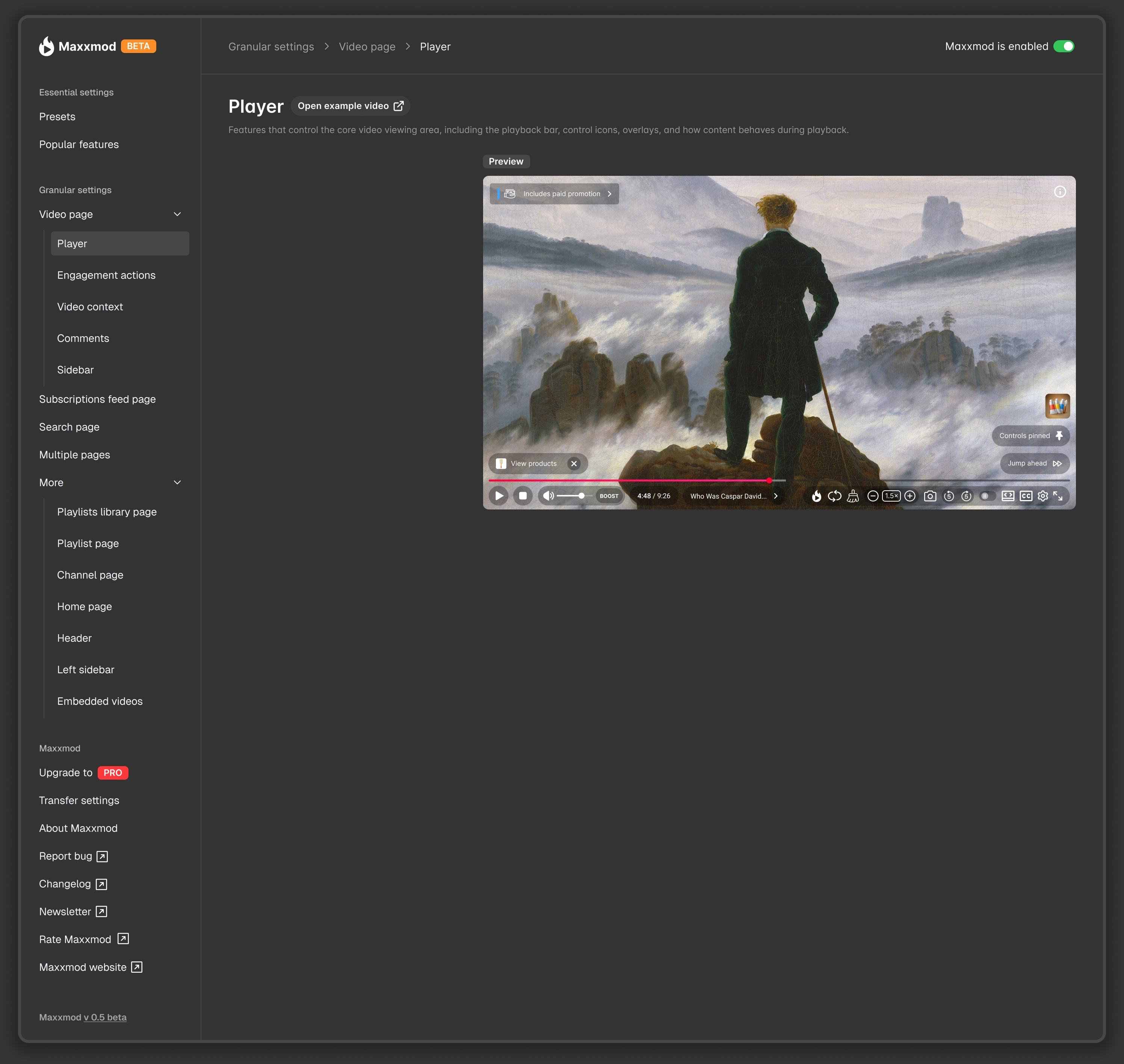Enter fullscreen using the expand arrows icon
This screenshot has width=1124, height=1064.
coord(1059,496)
